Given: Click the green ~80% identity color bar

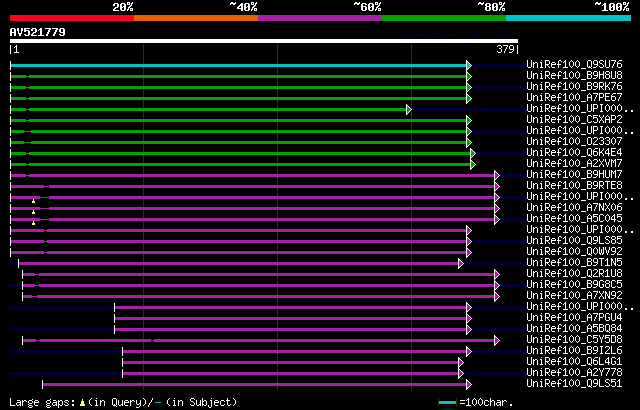Looking at the screenshot, I should click(444, 18).
